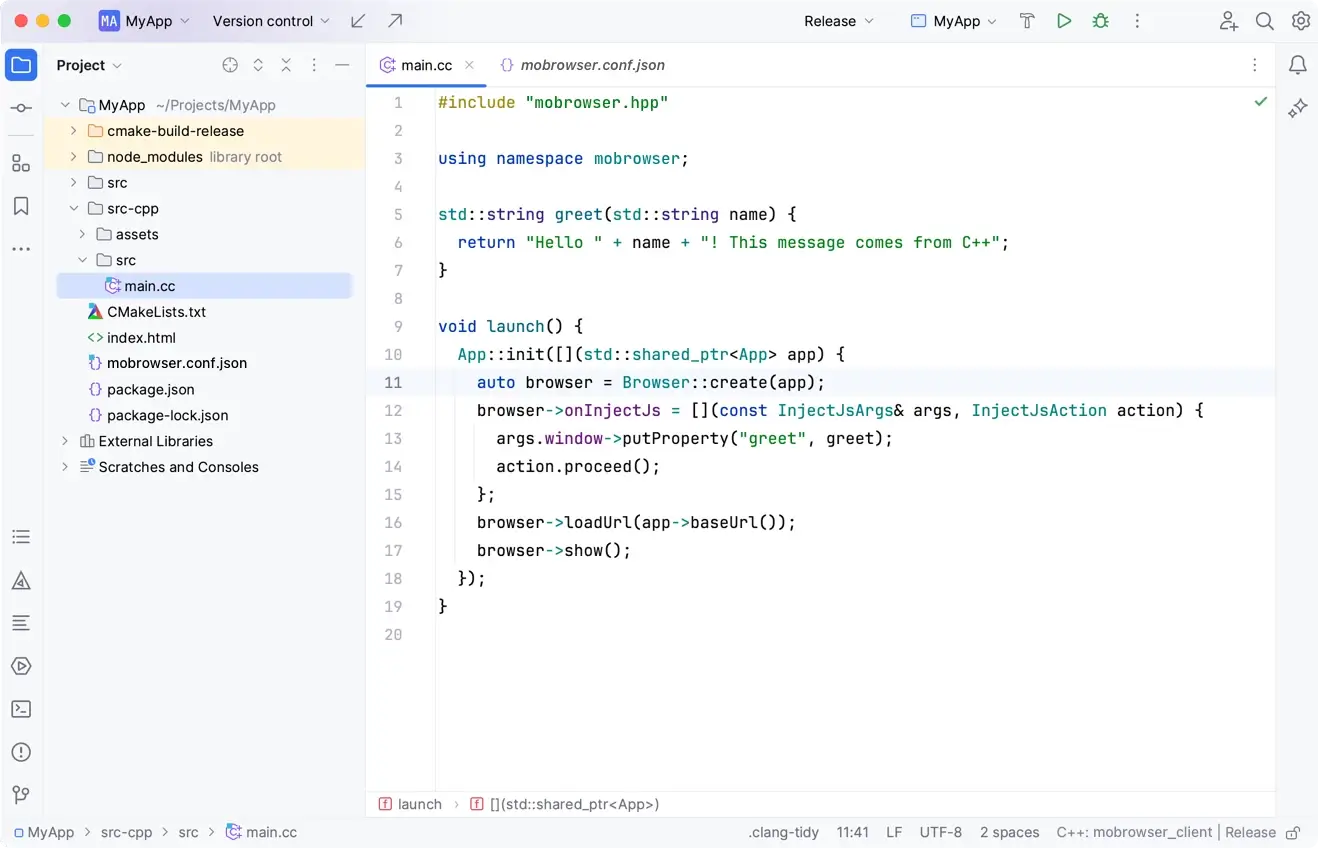This screenshot has height=848, width=1318.
Task: Start a Code With Me session
Action: (x=1228, y=20)
